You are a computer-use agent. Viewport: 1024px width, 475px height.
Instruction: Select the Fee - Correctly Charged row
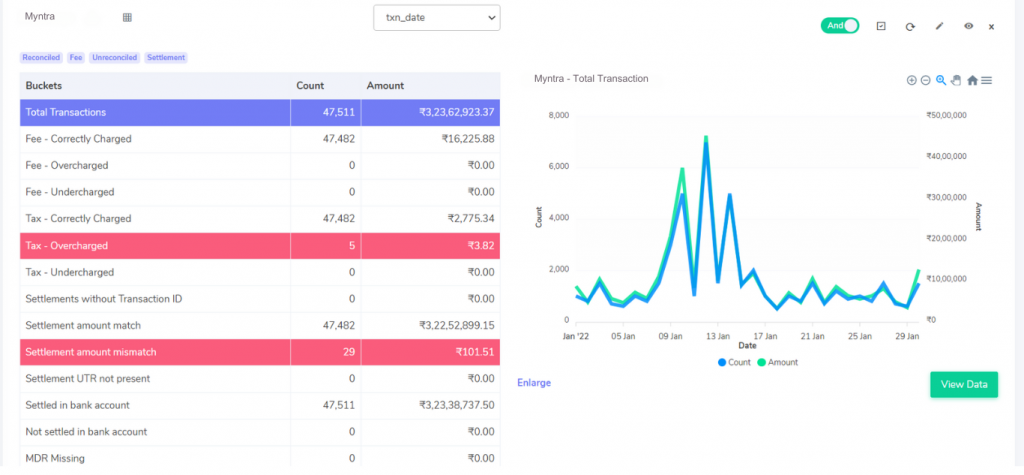260,139
